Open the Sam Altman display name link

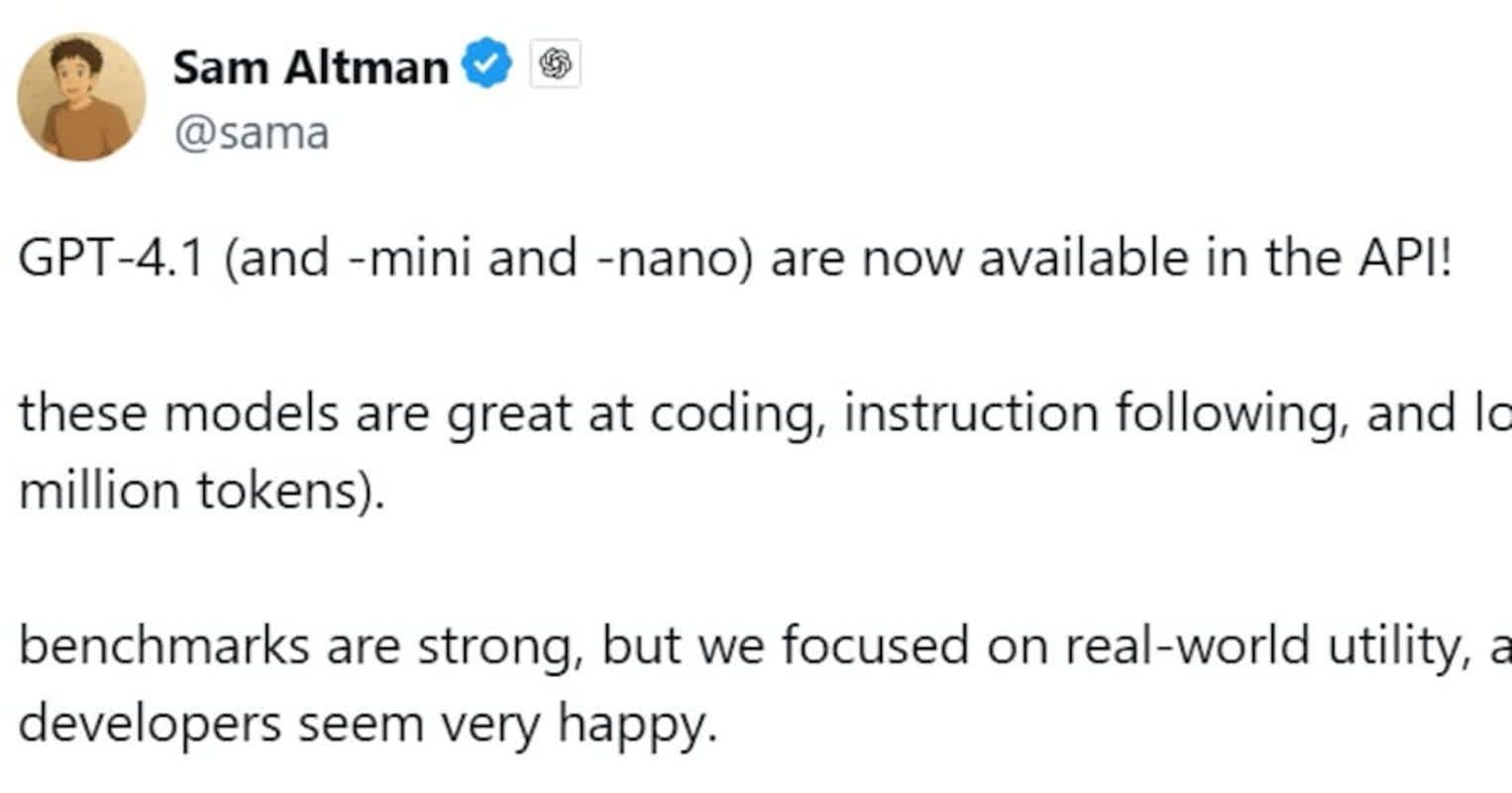(x=310, y=67)
